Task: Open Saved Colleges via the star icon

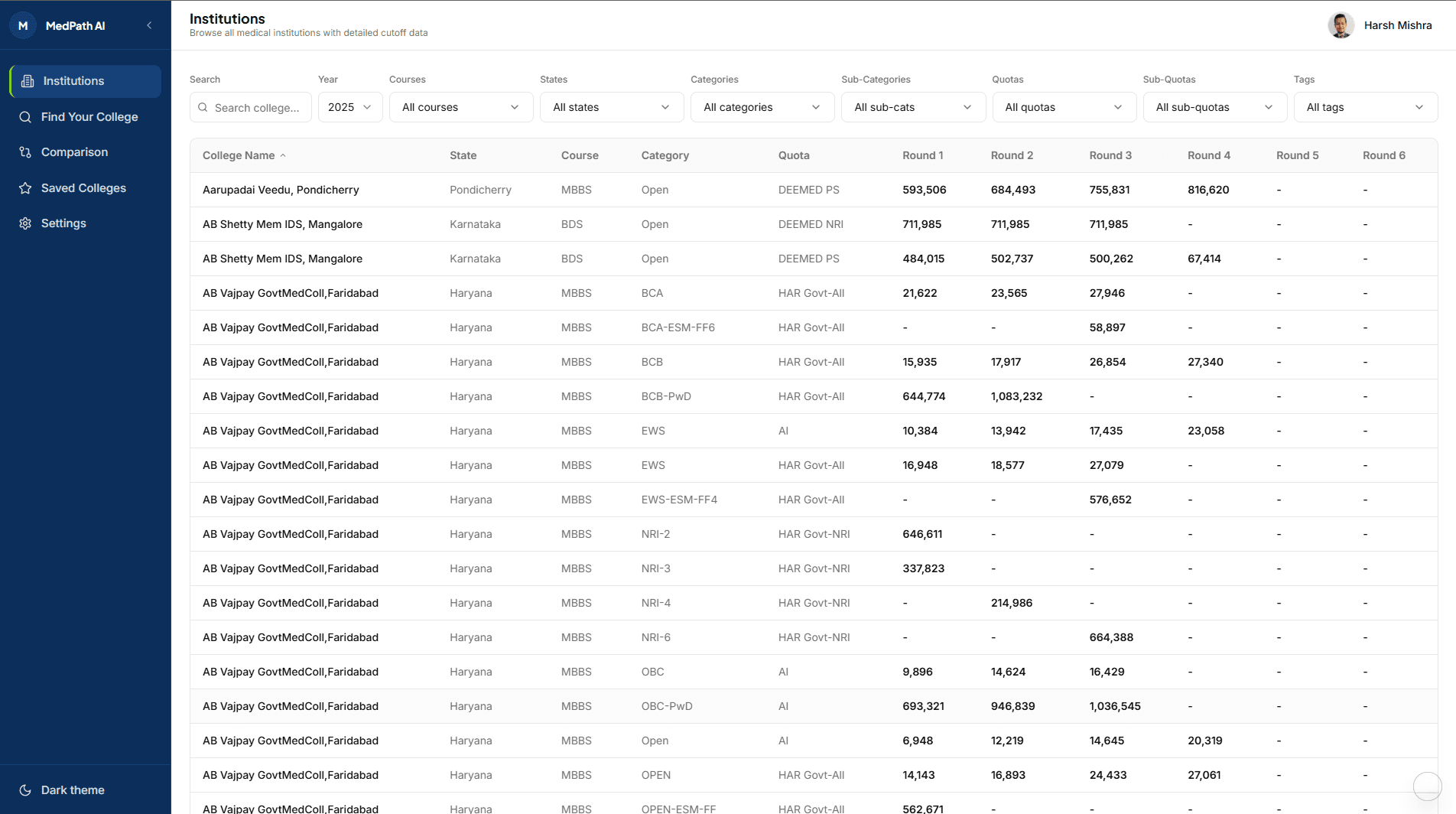Action: [x=25, y=187]
